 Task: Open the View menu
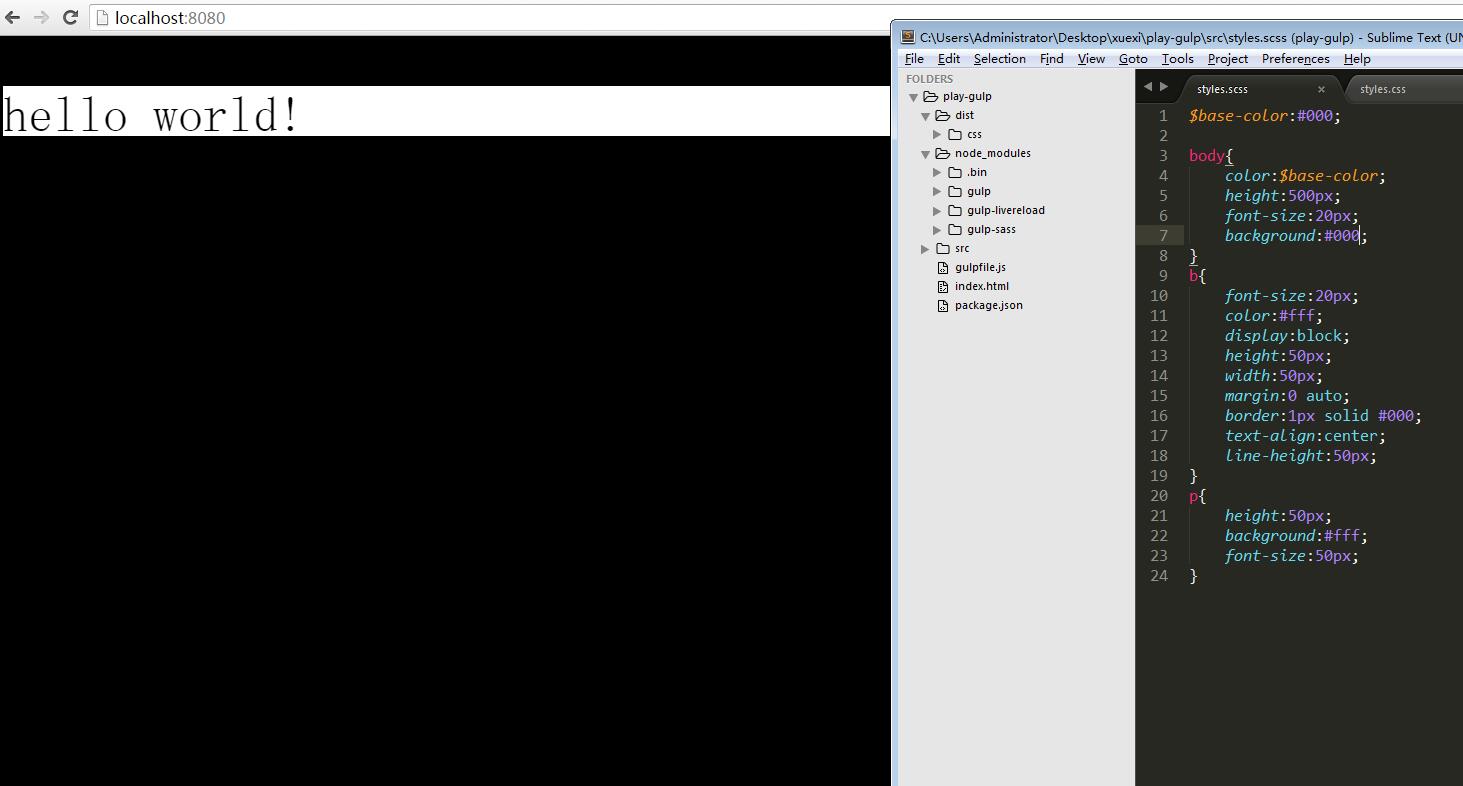1091,59
